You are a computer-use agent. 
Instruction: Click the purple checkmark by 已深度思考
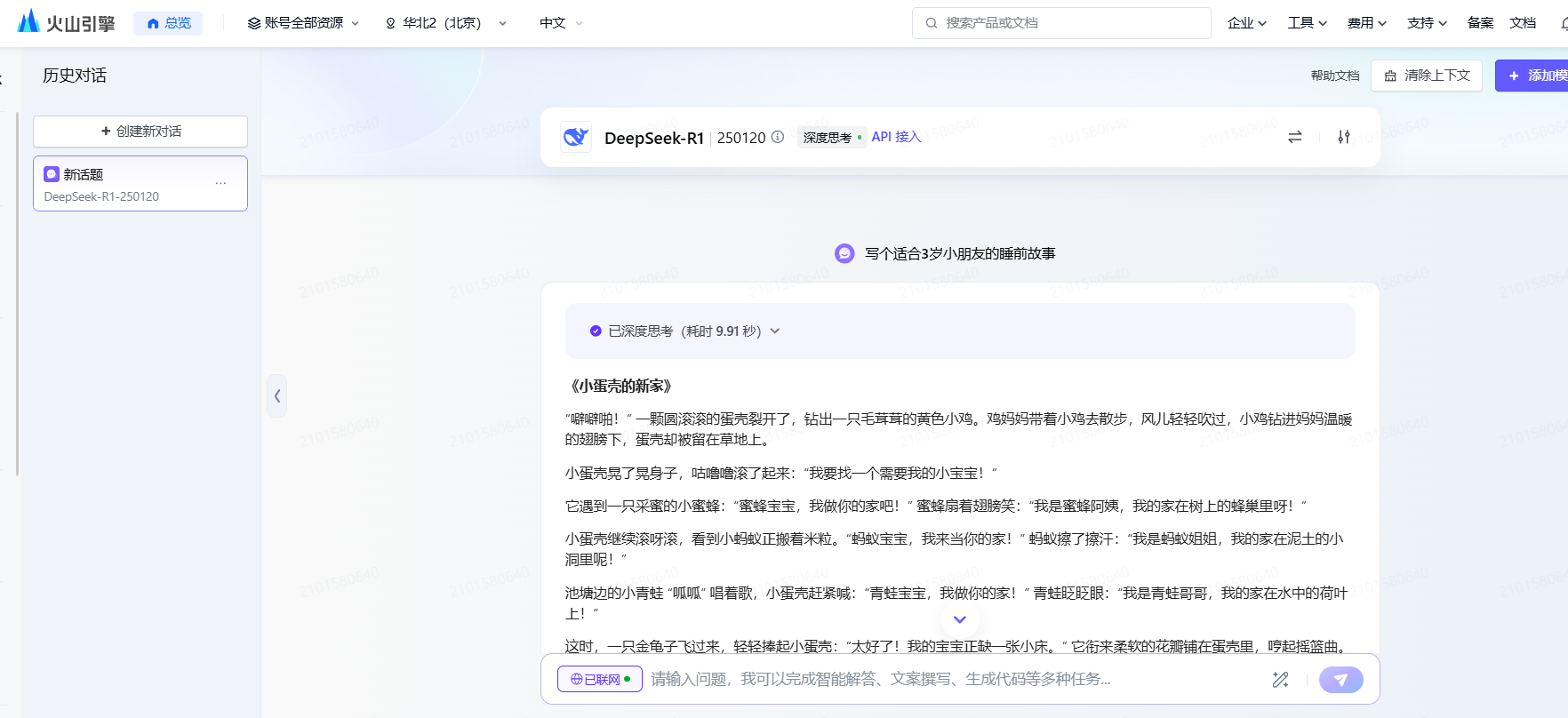point(596,331)
